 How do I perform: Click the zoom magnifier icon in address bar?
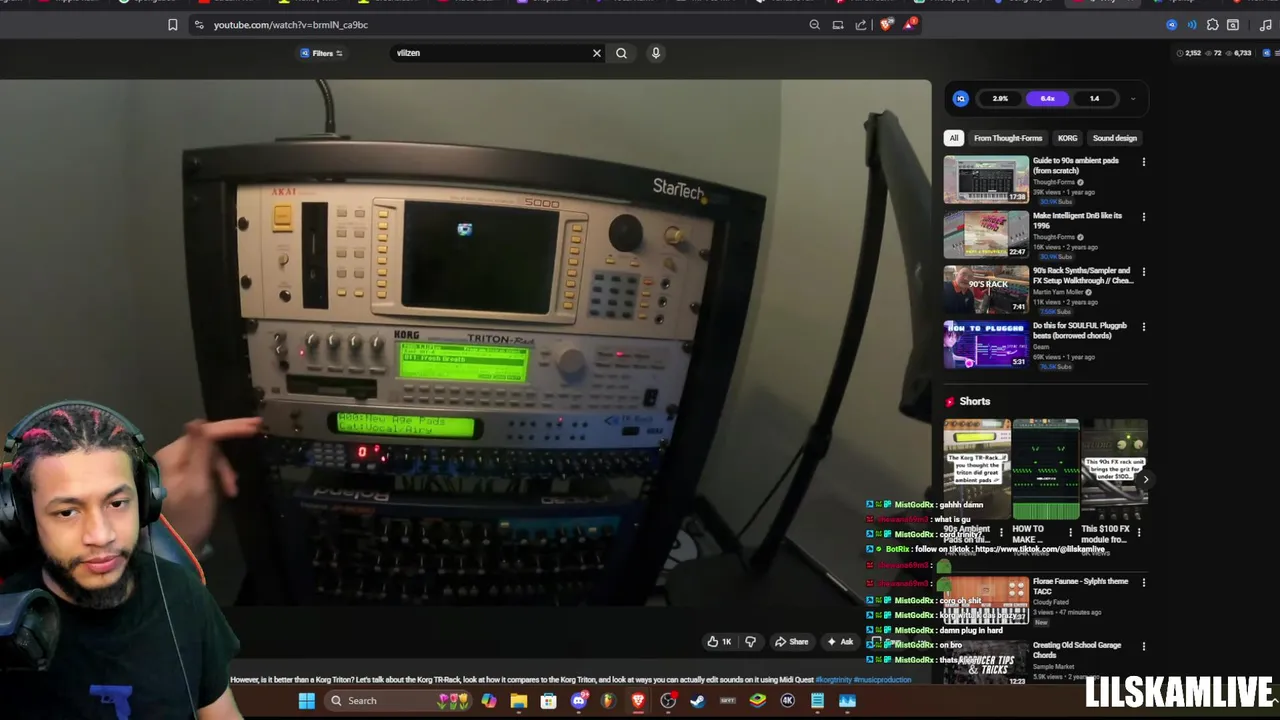(814, 25)
